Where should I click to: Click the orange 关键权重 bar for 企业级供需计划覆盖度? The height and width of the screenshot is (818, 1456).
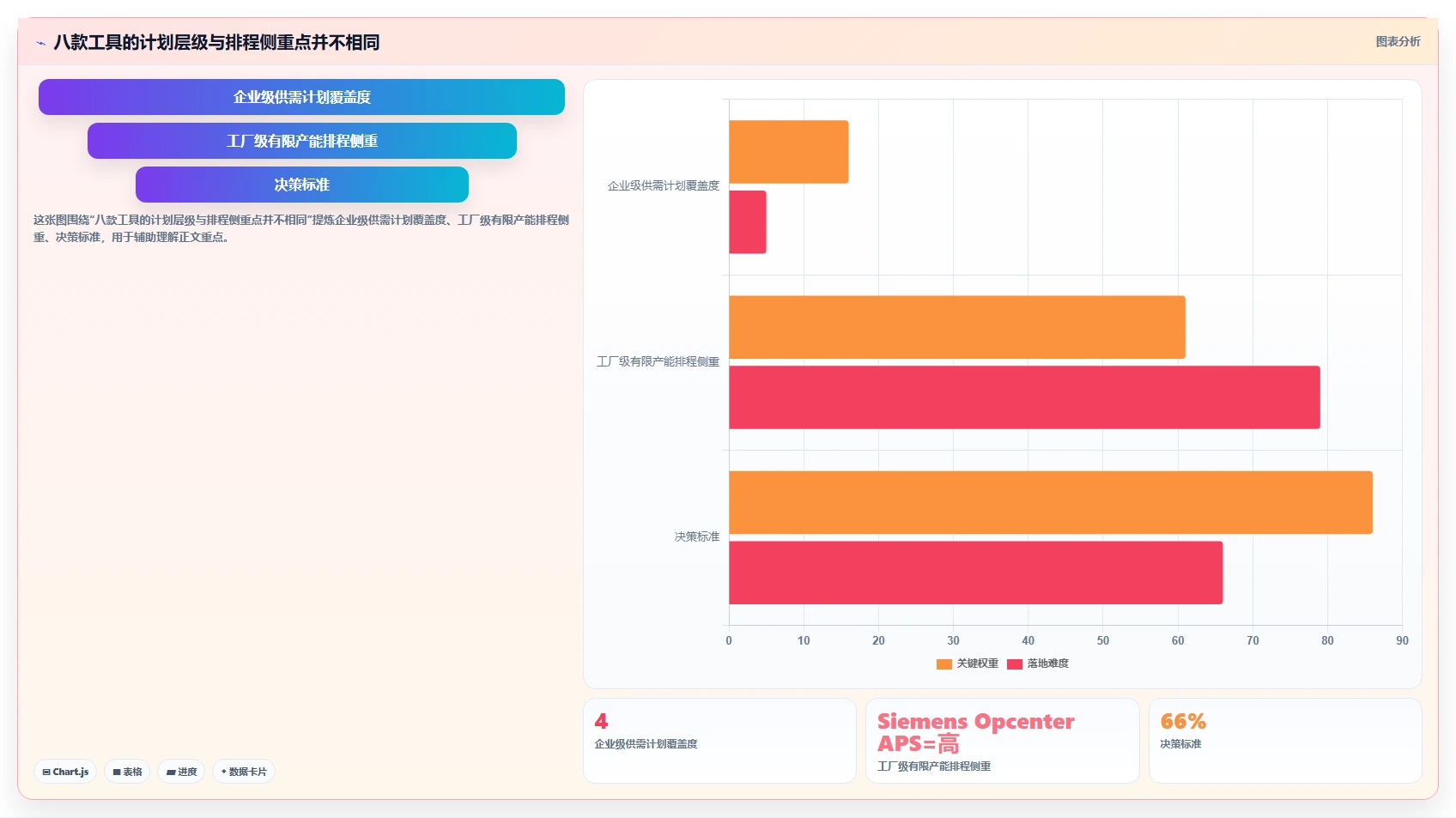click(789, 152)
